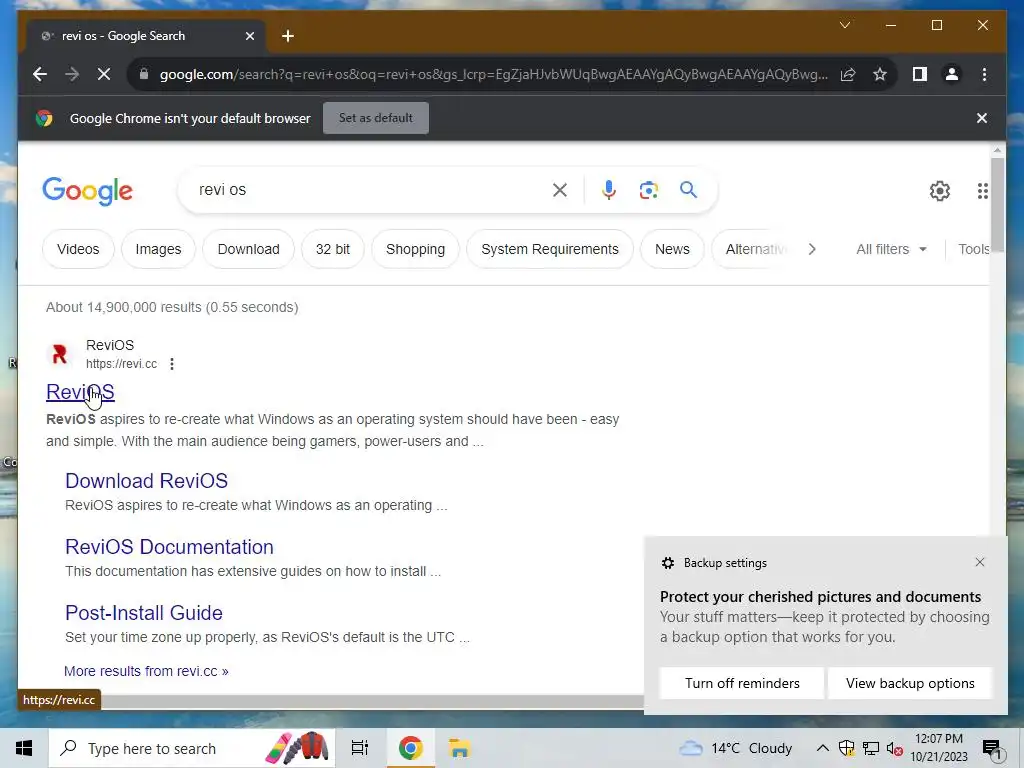This screenshot has width=1024, height=768.
Task: Open the Chrome side panel icon
Action: pyautogui.click(x=920, y=74)
